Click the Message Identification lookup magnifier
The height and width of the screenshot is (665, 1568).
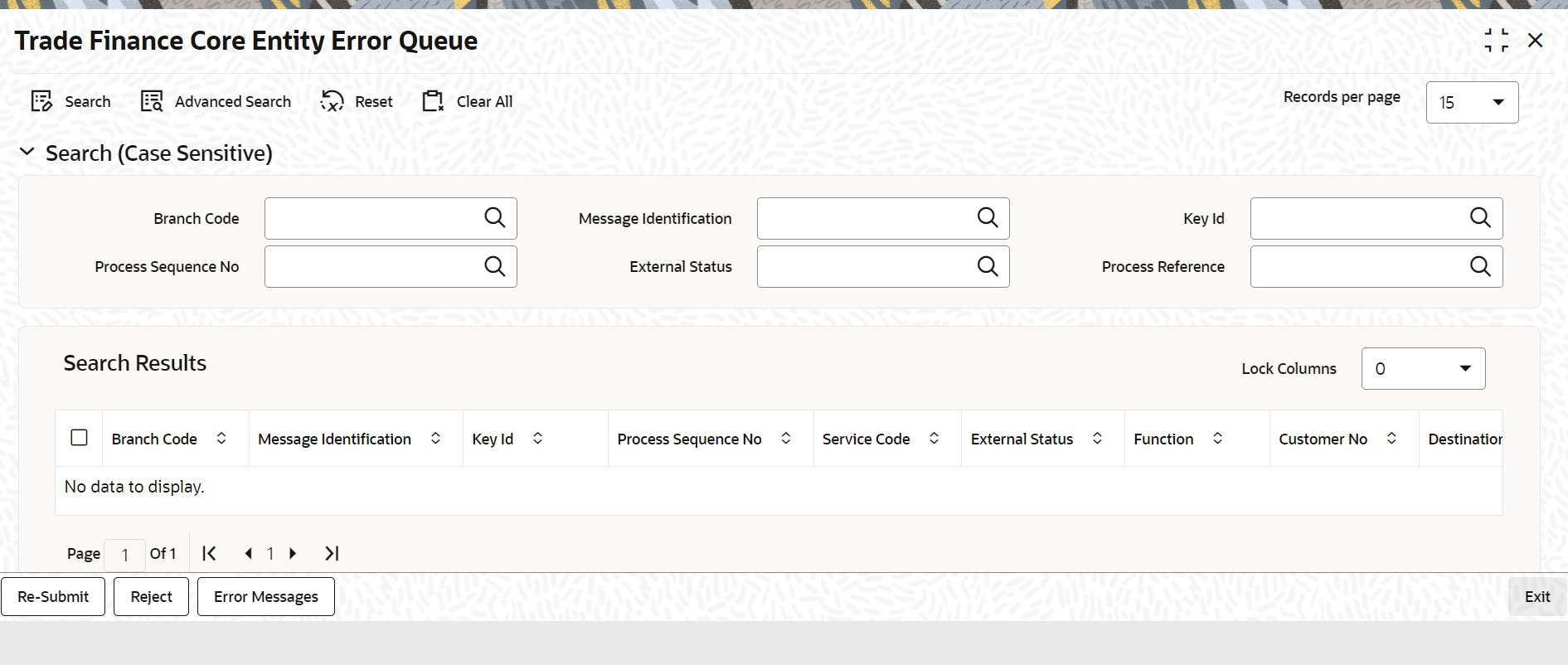tap(987, 218)
